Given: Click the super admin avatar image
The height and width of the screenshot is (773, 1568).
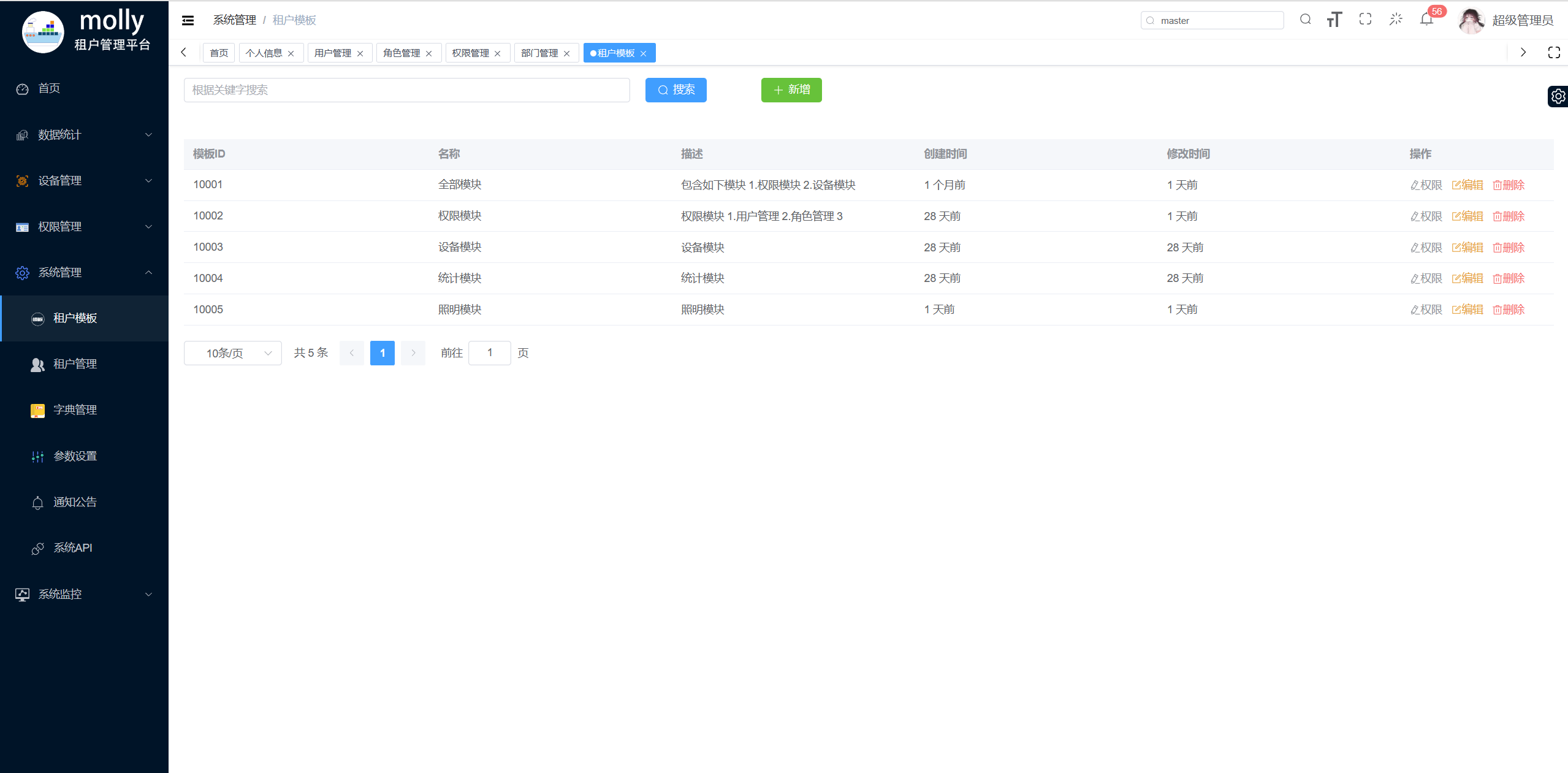Looking at the screenshot, I should point(1471,21).
